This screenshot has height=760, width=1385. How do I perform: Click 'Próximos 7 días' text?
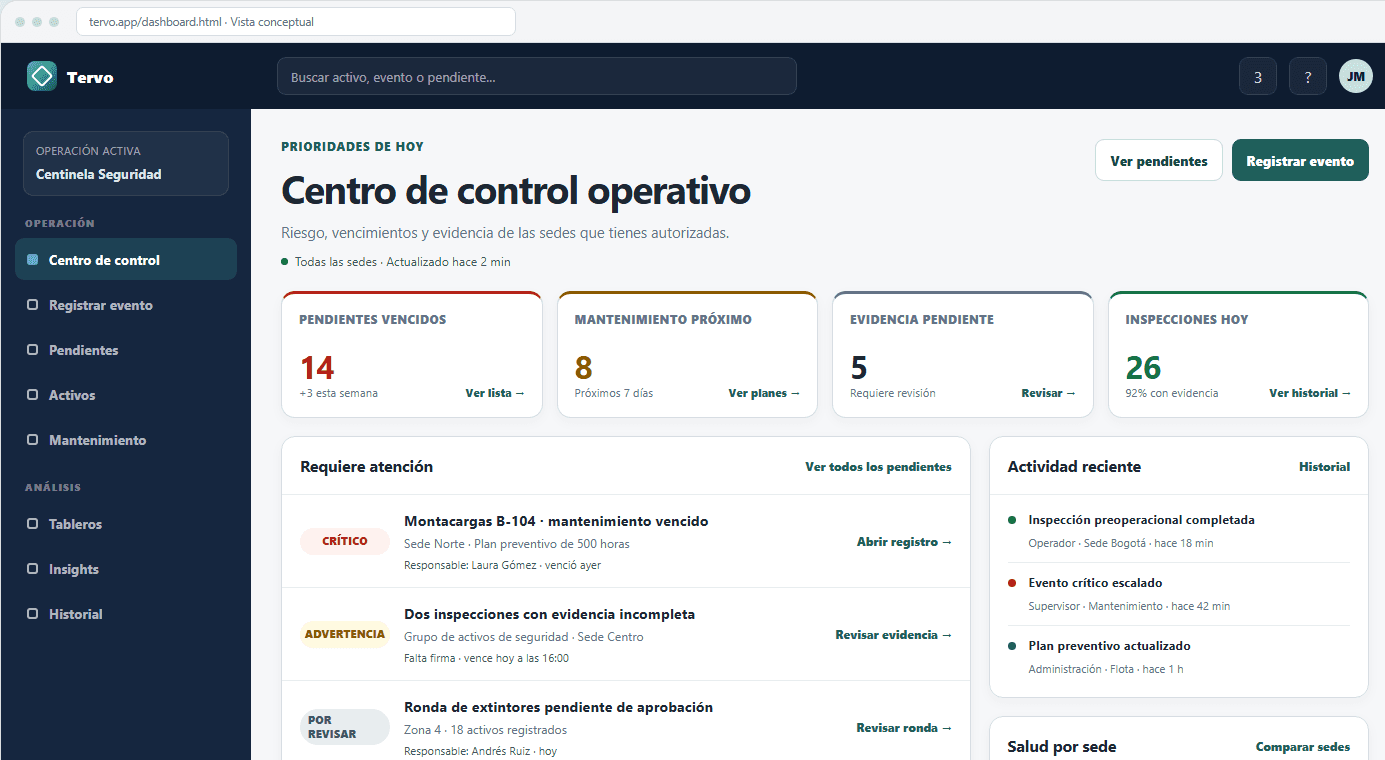point(614,393)
